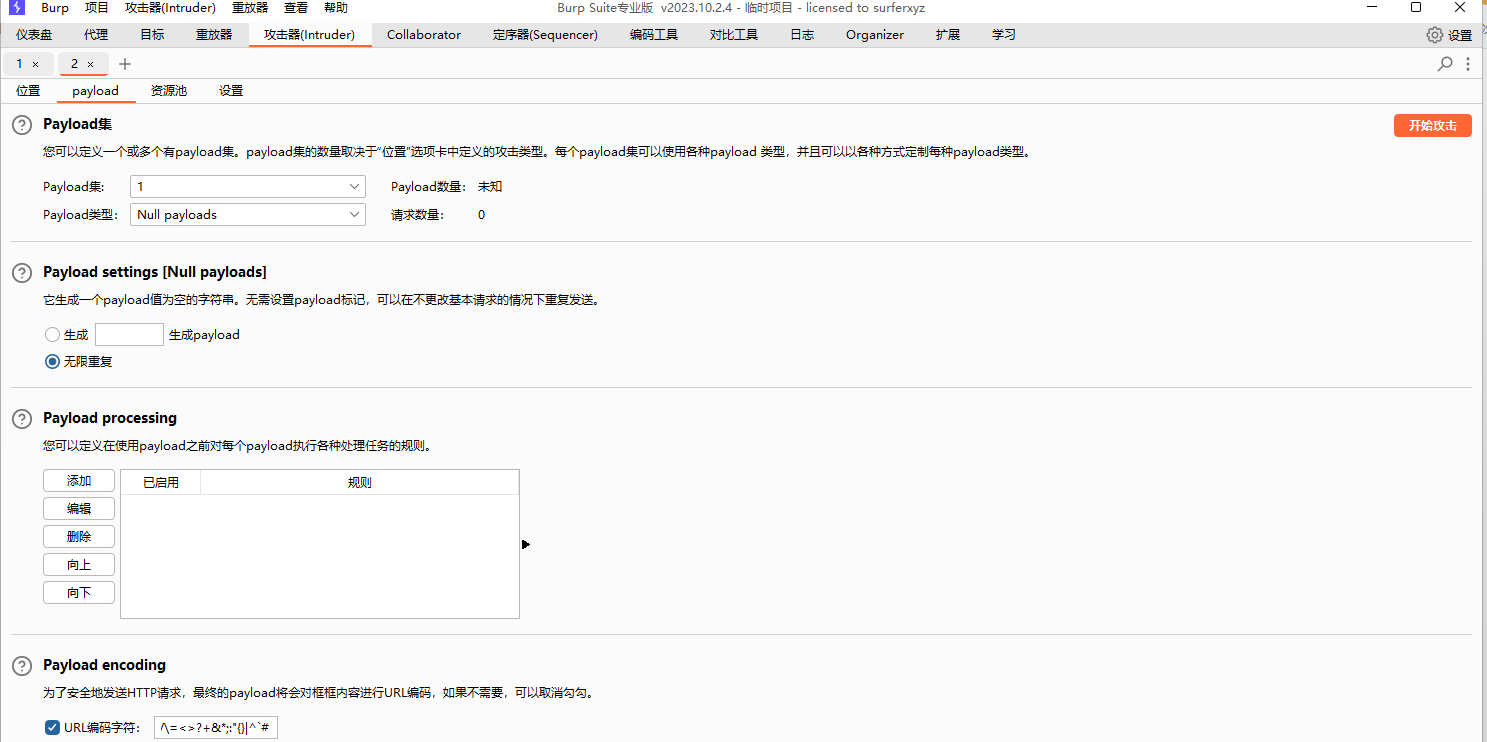Switch to the 仪表盘 tab

[x=34, y=35]
